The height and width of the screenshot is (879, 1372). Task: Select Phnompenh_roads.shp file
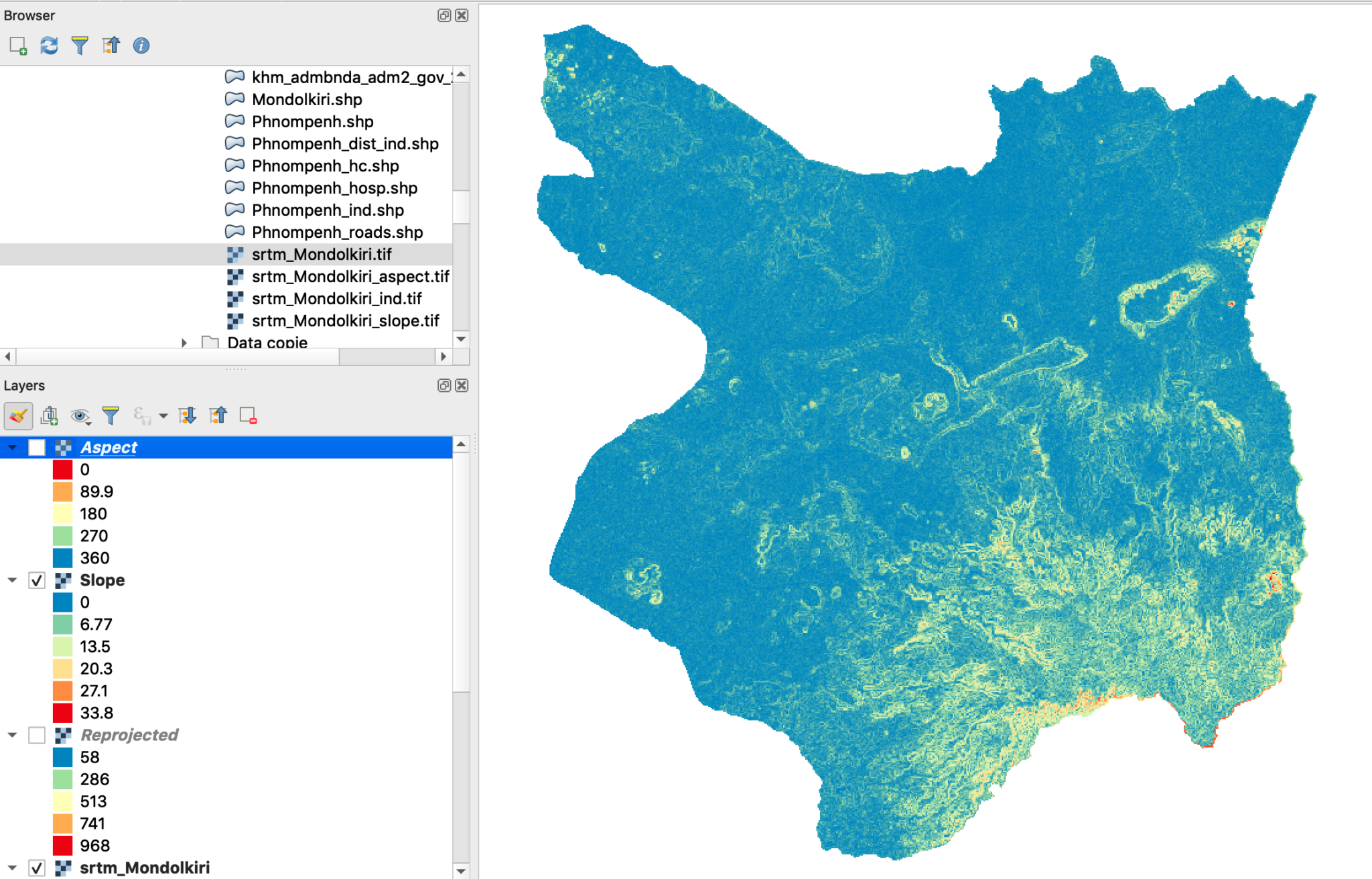tap(337, 232)
